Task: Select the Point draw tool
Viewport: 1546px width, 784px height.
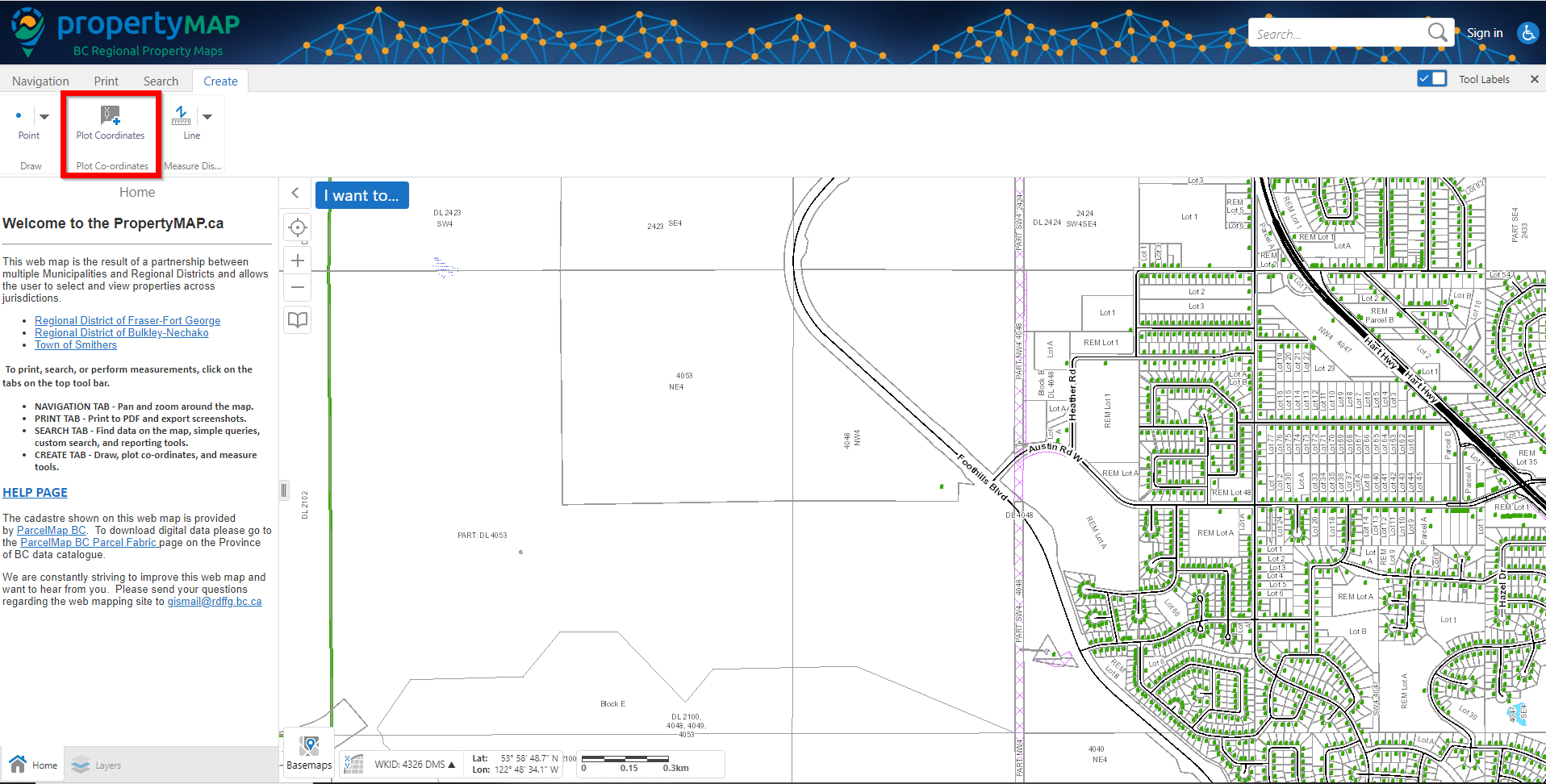Action: click(28, 123)
